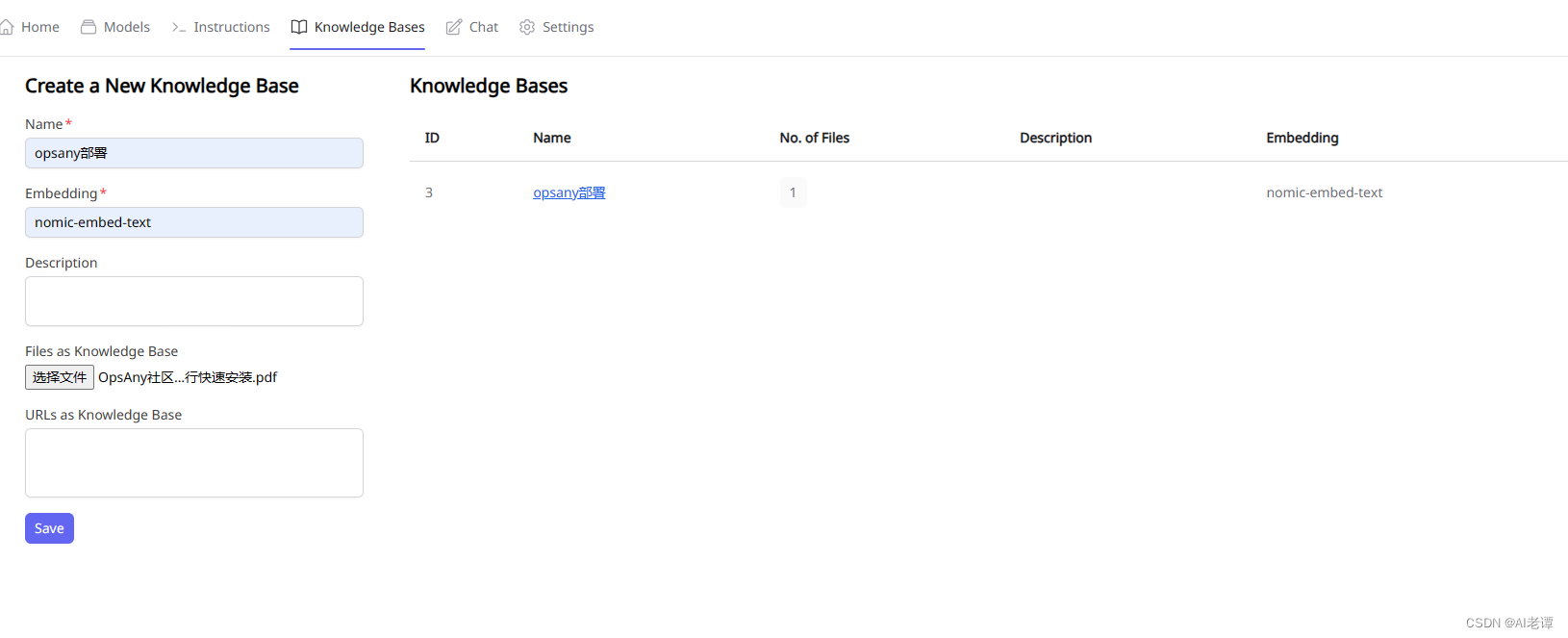Click the Instructions terminal prompt icon

[178, 27]
